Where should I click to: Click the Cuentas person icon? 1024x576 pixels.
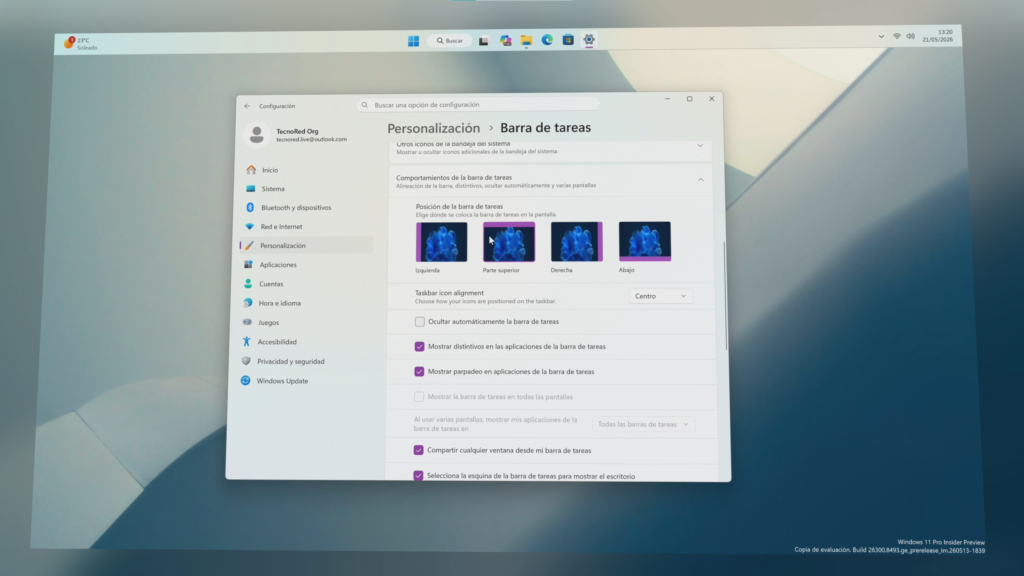click(248, 284)
